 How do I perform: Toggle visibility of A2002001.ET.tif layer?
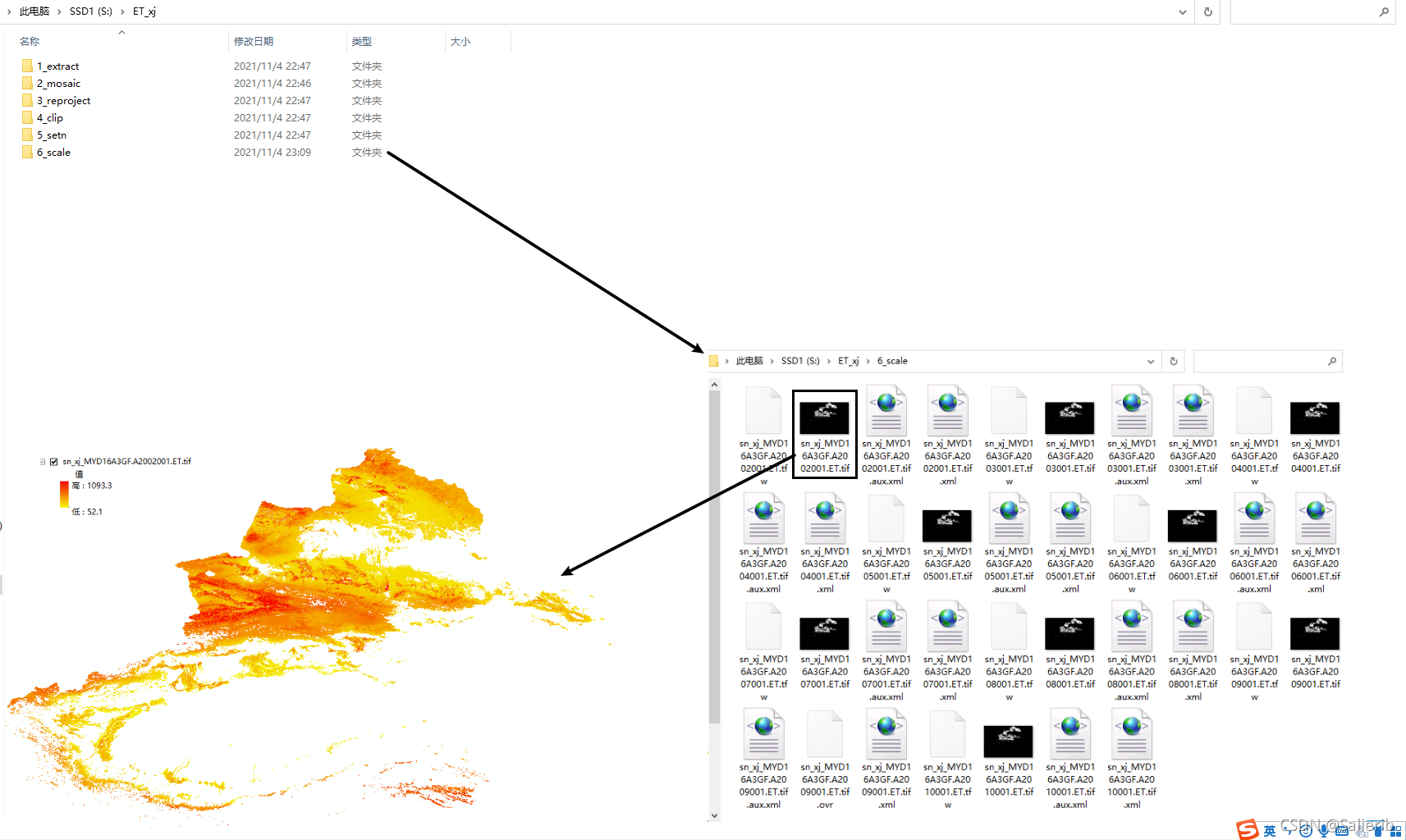pyautogui.click(x=54, y=462)
